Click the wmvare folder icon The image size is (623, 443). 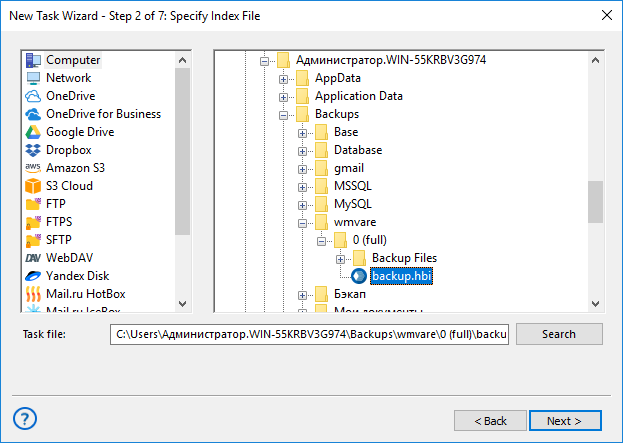click(x=321, y=222)
